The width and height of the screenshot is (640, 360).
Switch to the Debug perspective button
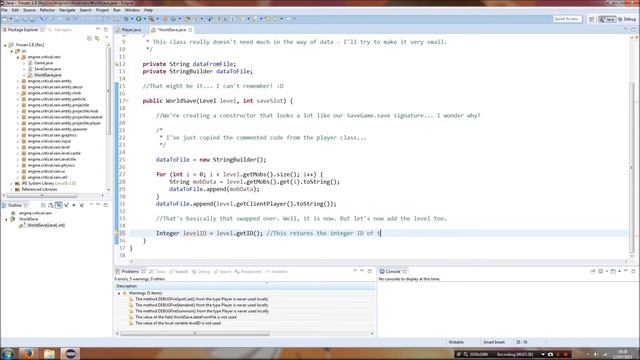627,19
